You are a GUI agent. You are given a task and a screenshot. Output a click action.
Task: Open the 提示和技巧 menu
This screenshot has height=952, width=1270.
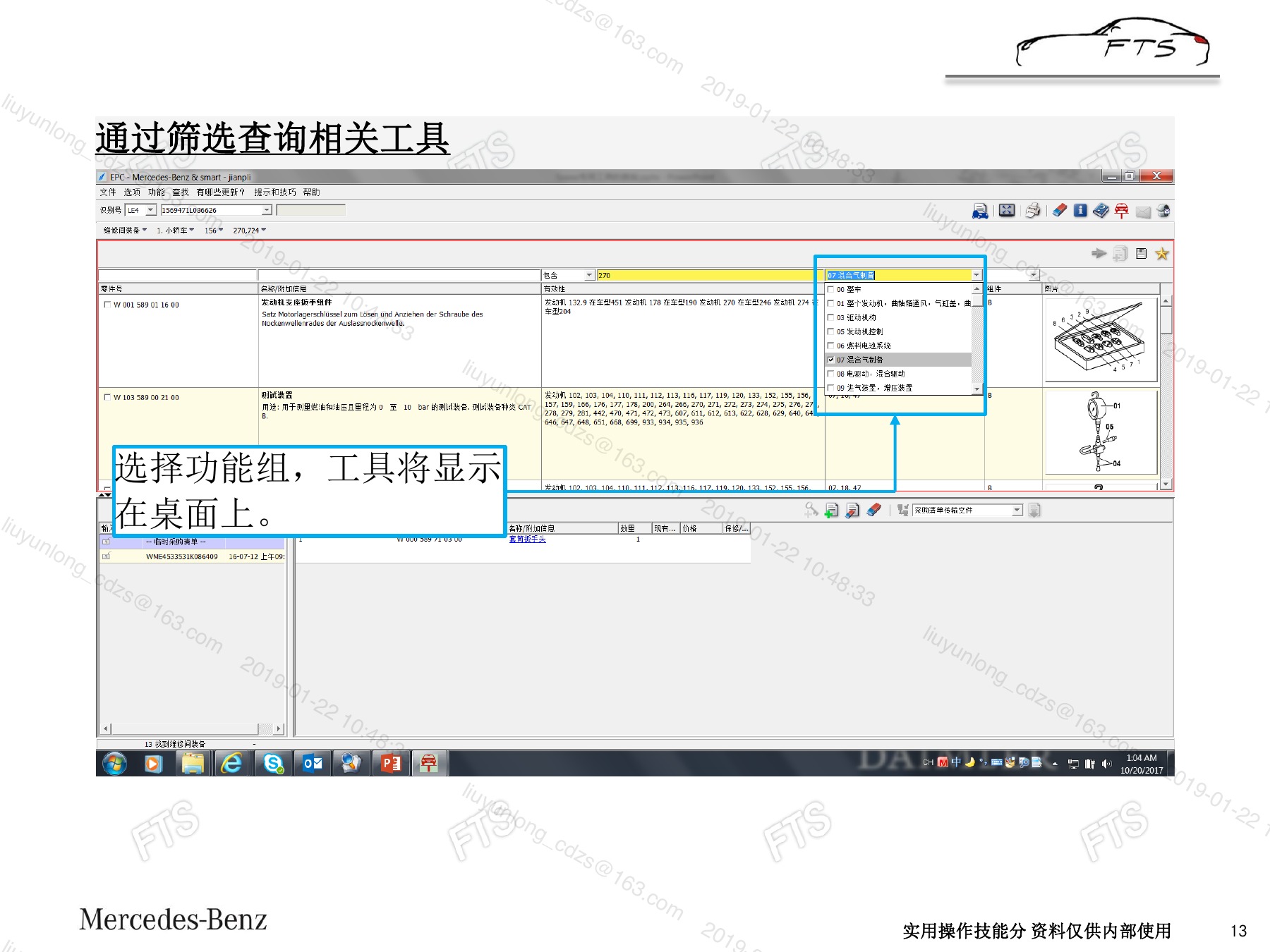click(x=275, y=192)
